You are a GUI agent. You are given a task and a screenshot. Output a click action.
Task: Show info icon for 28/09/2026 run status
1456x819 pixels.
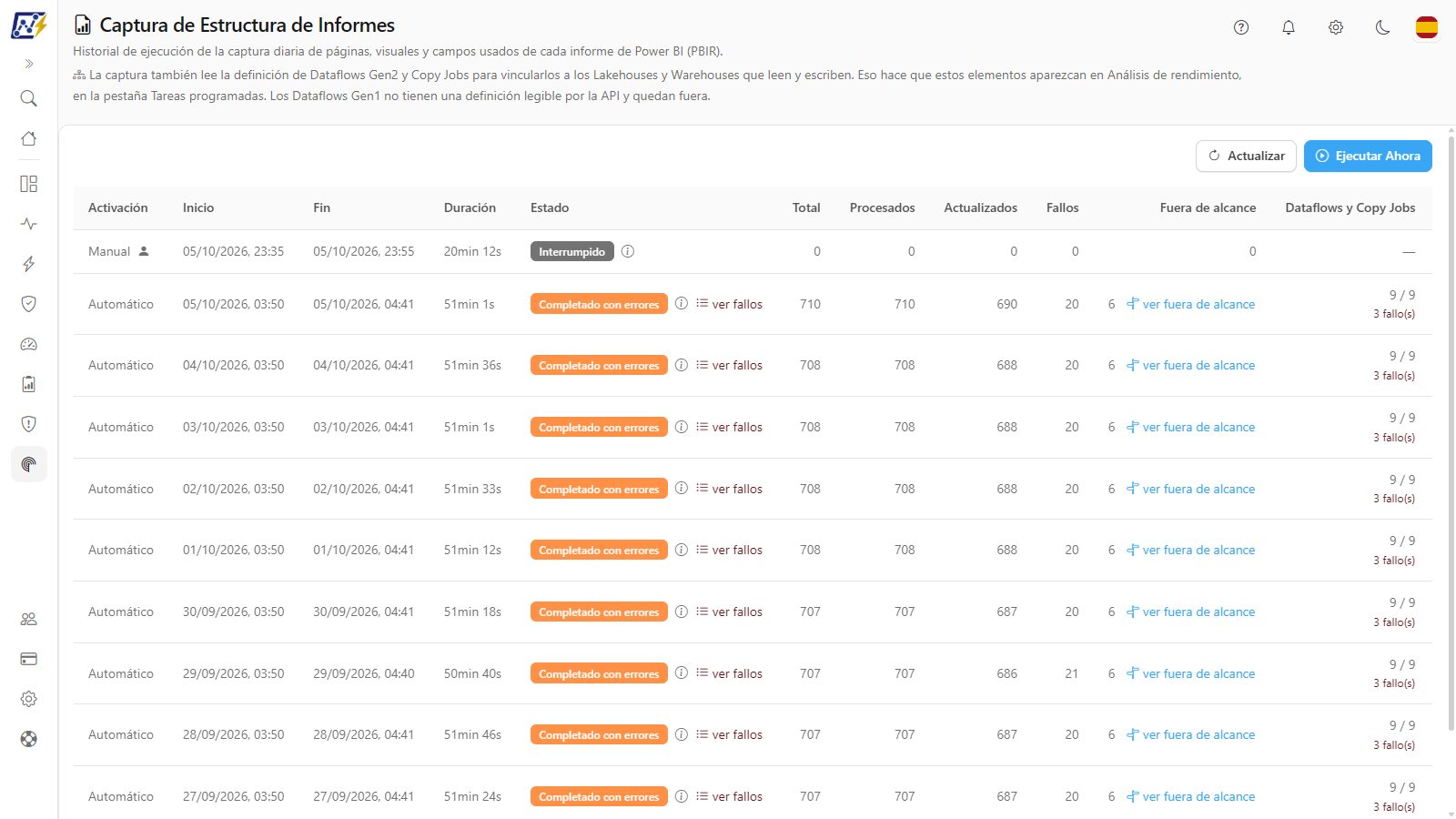point(682,734)
